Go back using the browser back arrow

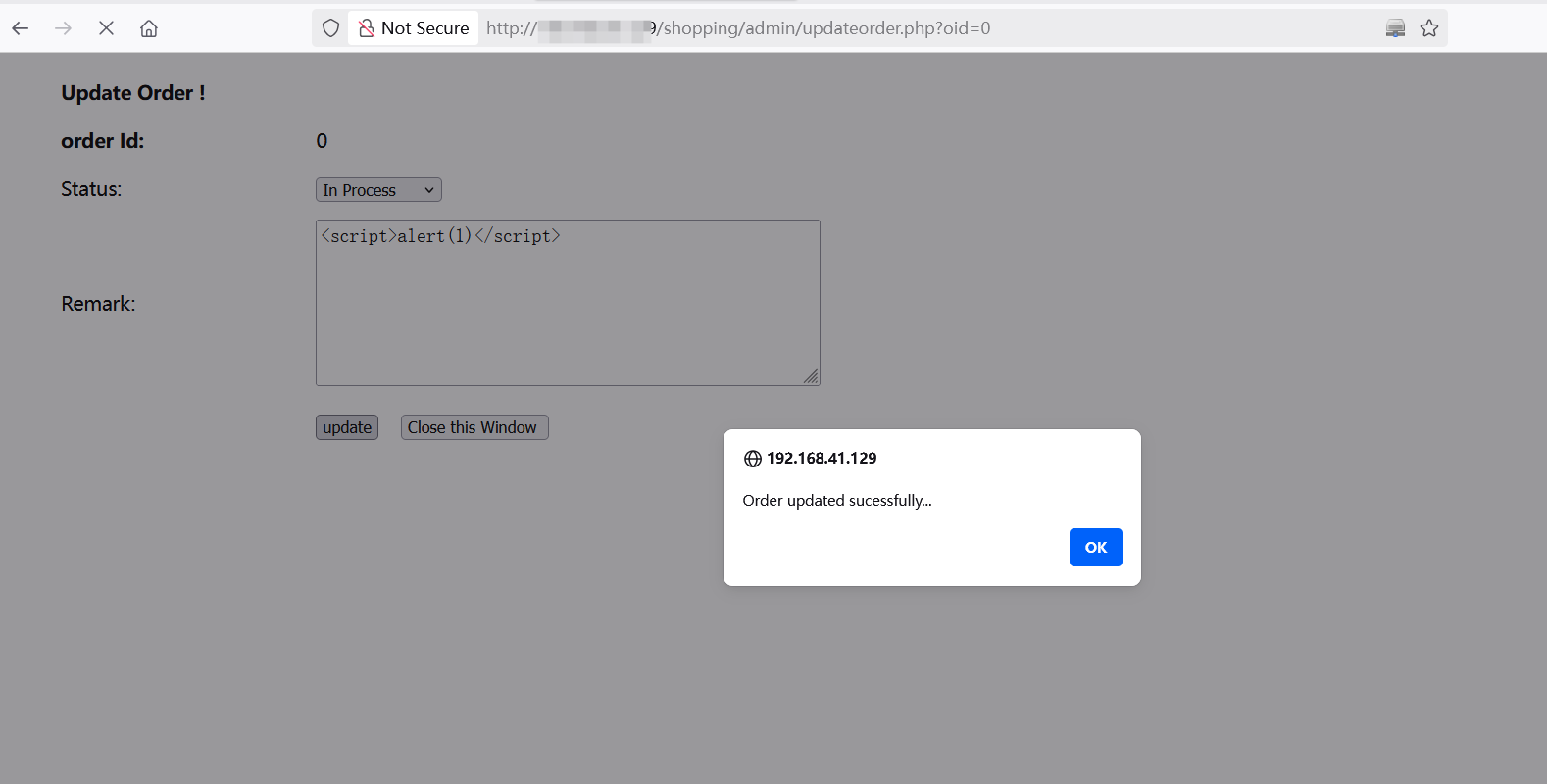tap(21, 28)
